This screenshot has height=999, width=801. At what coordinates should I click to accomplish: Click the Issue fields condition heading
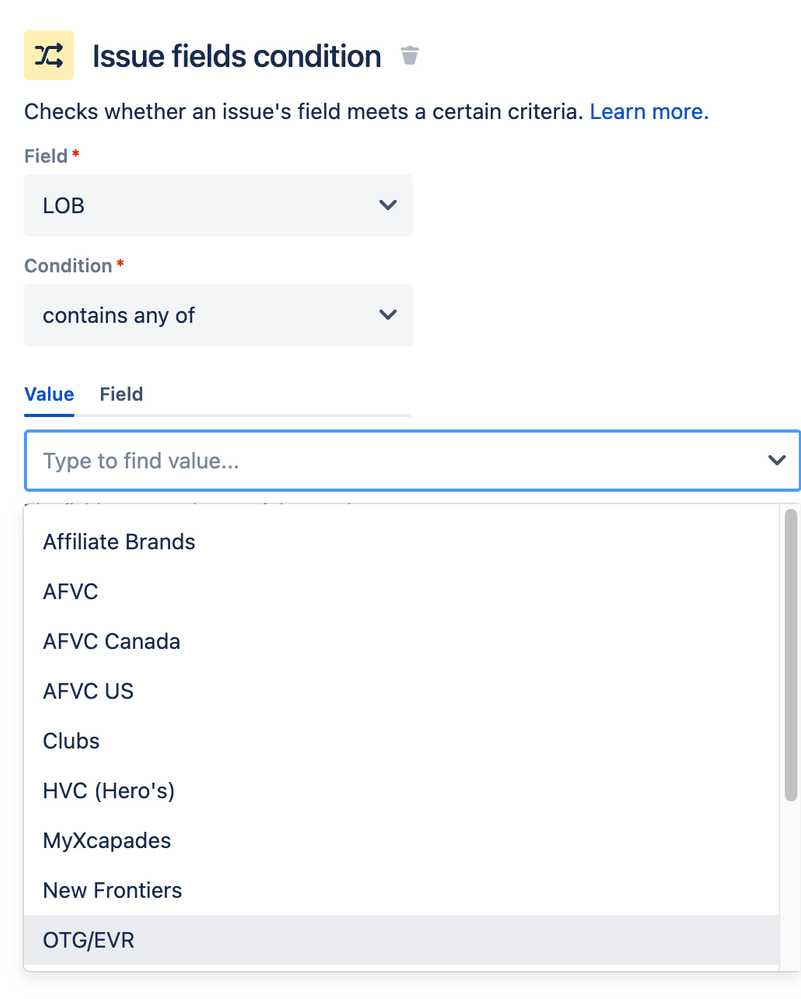(236, 56)
